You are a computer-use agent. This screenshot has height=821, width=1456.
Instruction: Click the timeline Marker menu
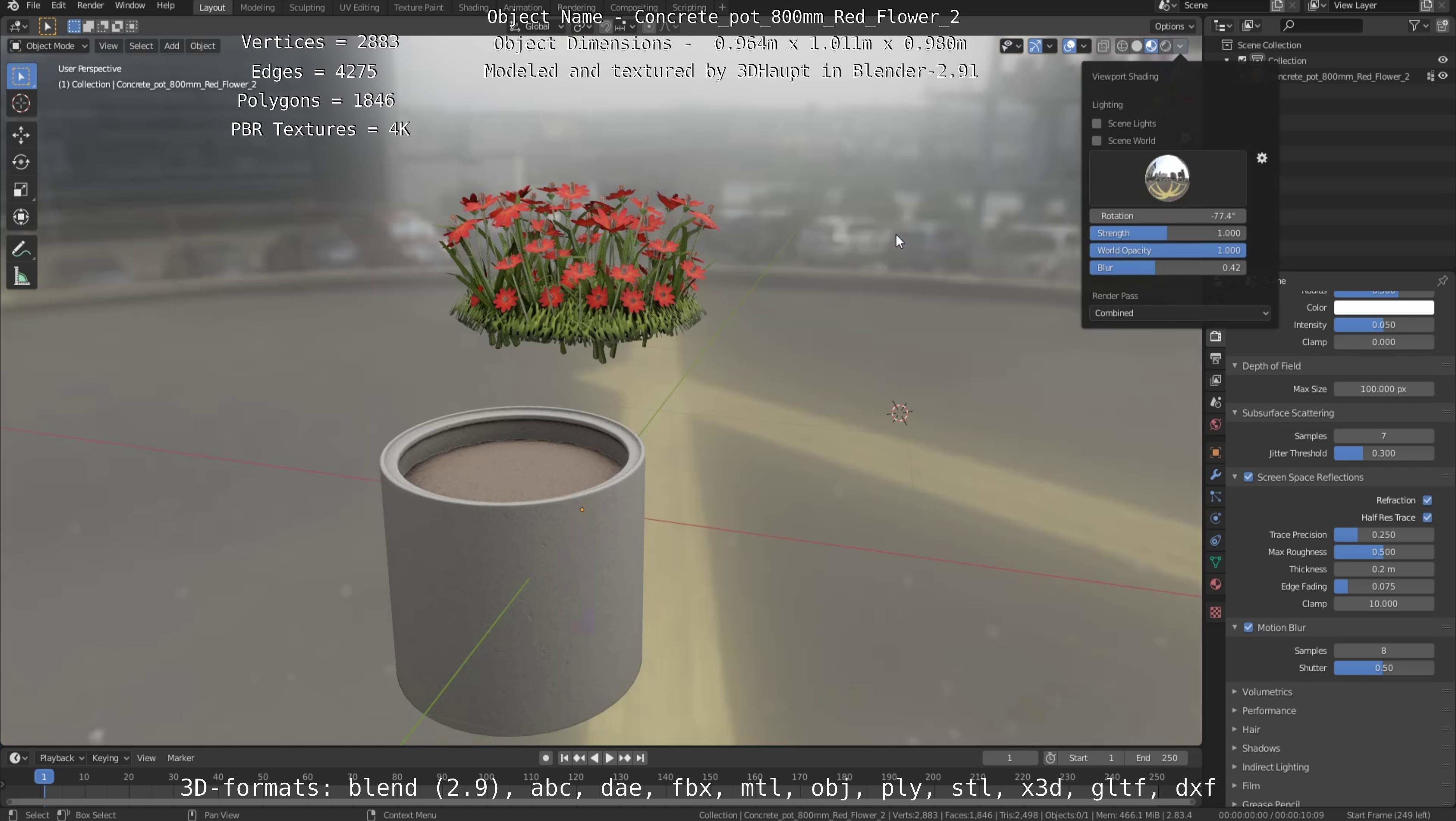[180, 758]
